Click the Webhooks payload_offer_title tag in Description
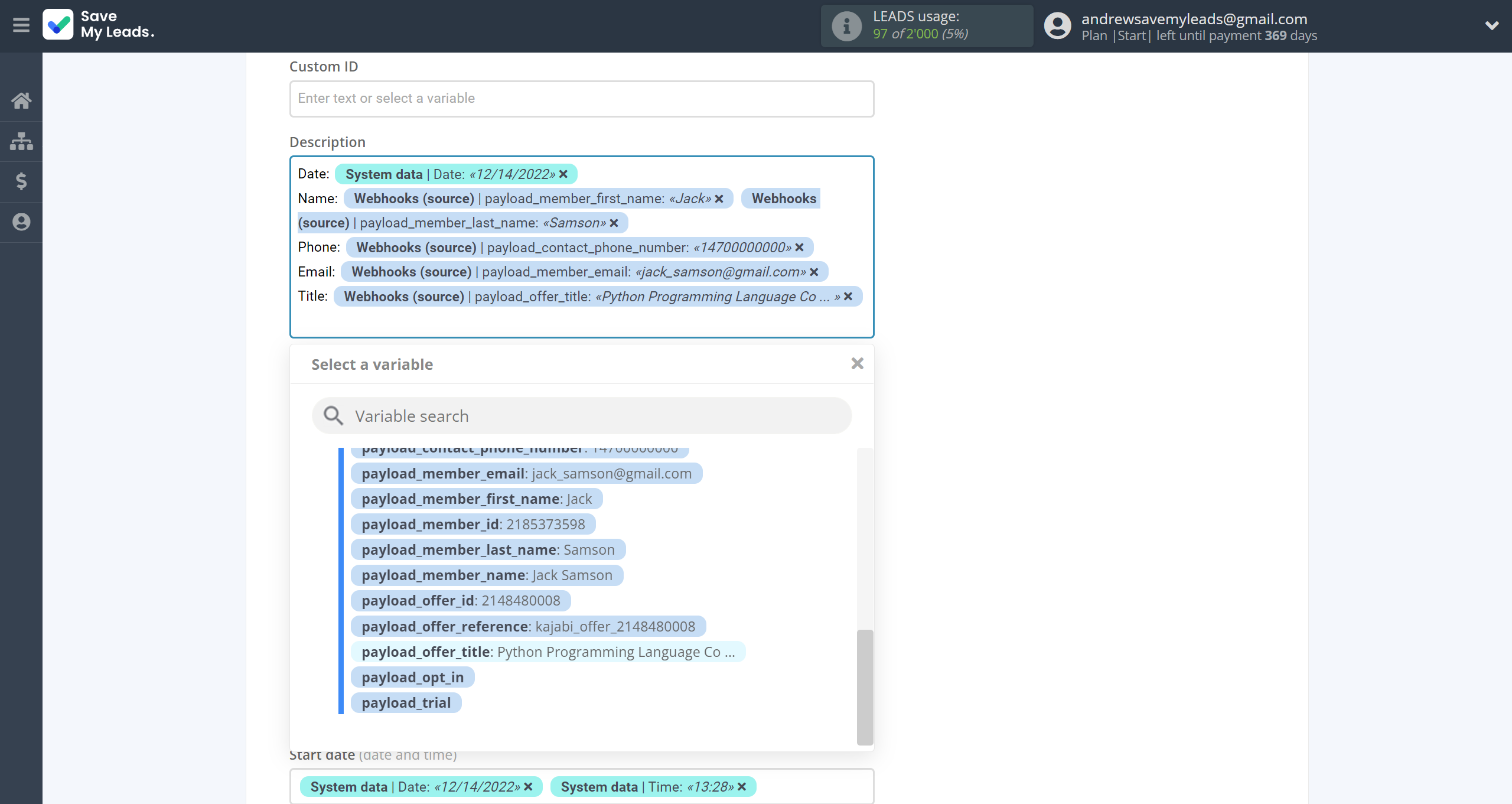 [x=597, y=297]
